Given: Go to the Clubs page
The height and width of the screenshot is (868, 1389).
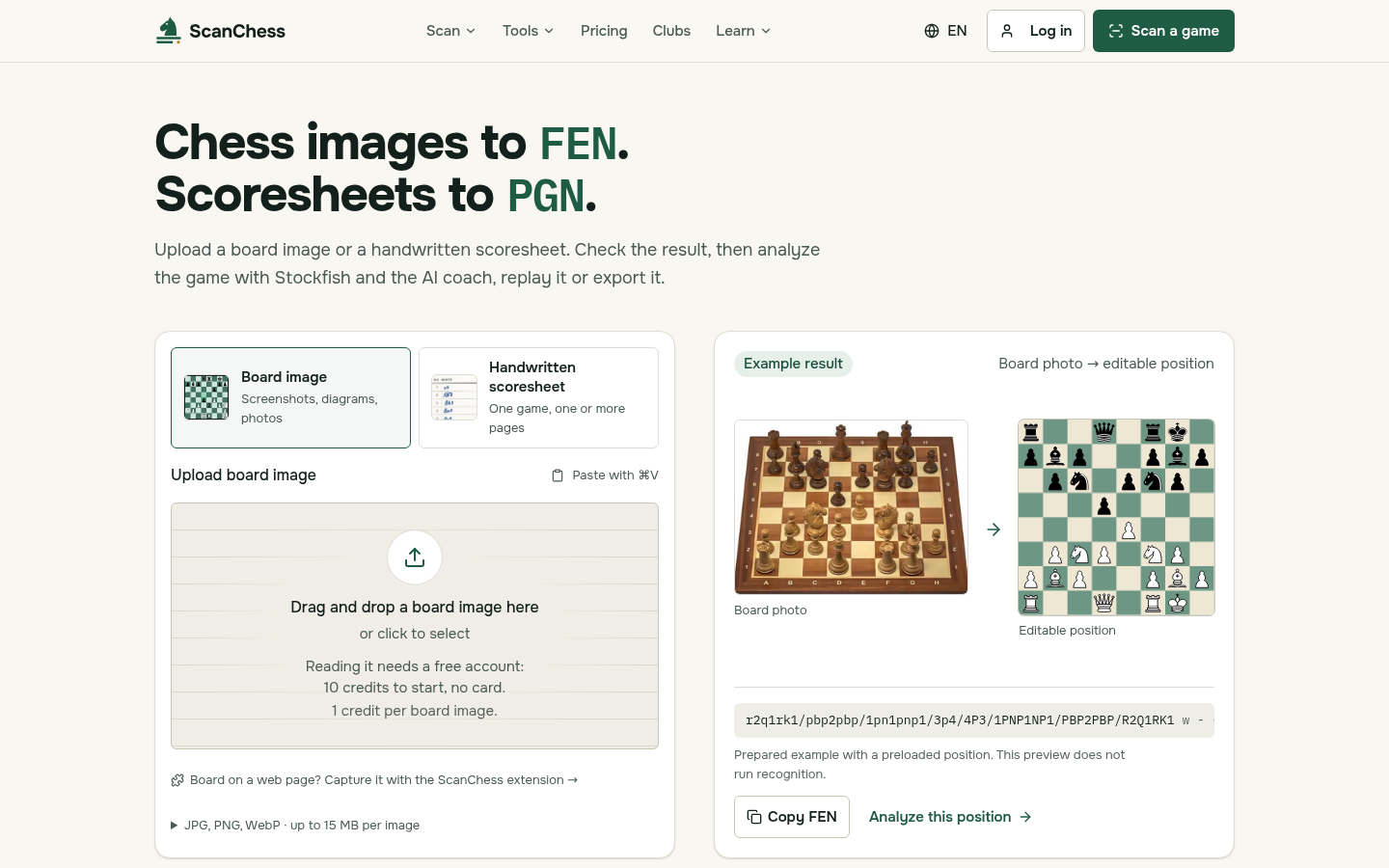Looking at the screenshot, I should point(671,31).
